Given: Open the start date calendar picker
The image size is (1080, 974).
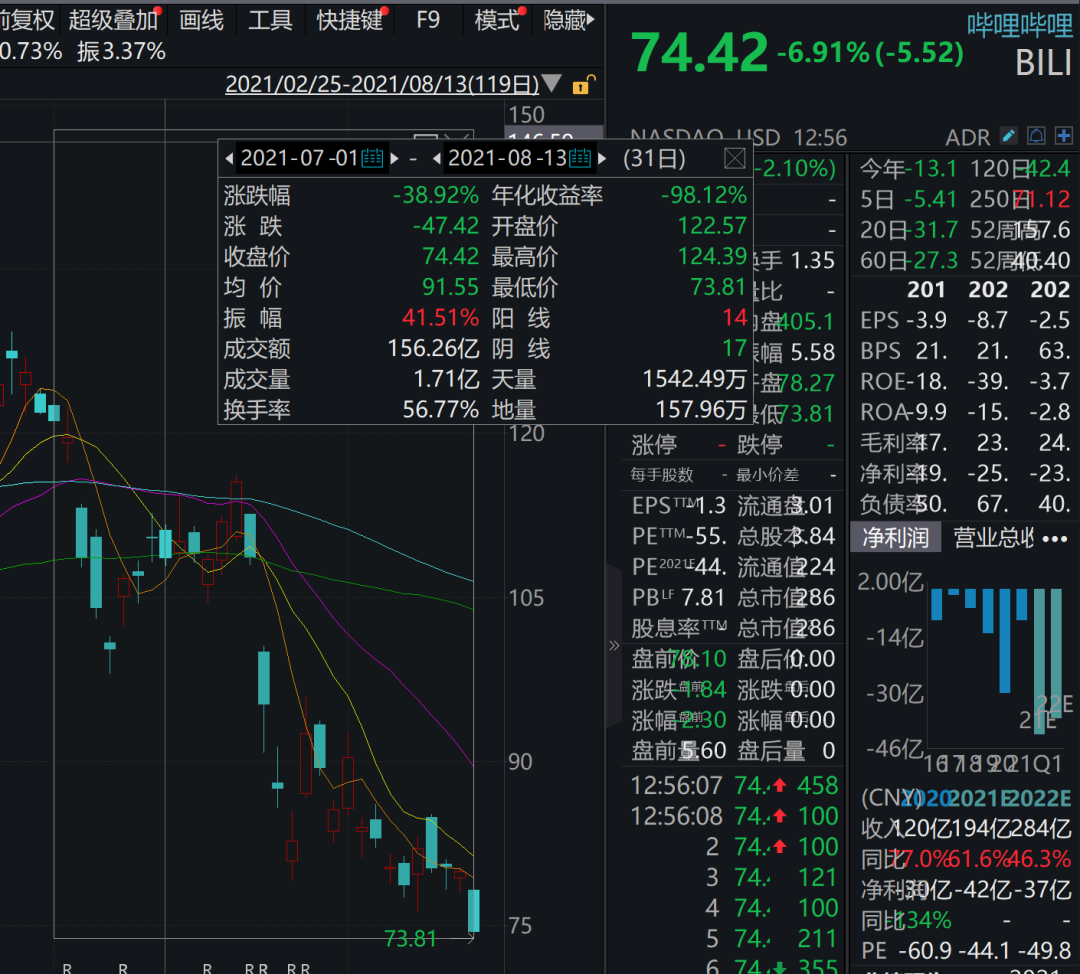Looking at the screenshot, I should pos(372,158).
